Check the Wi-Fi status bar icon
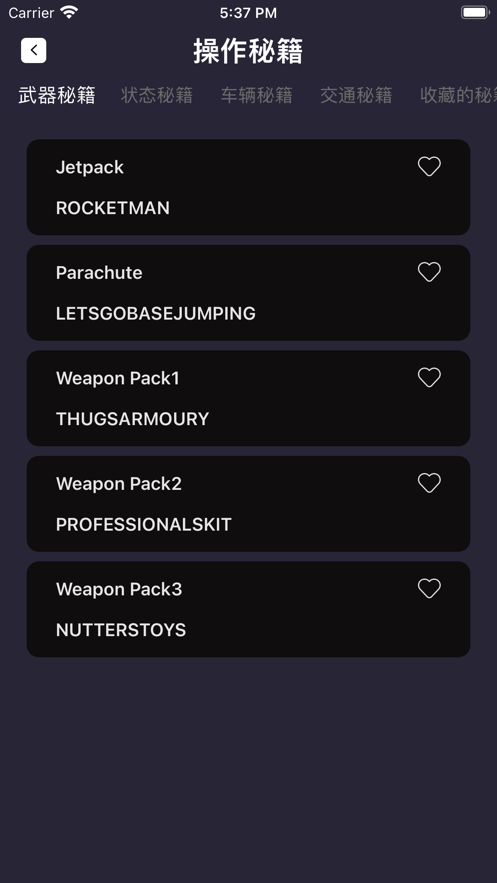497x883 pixels. (69, 12)
